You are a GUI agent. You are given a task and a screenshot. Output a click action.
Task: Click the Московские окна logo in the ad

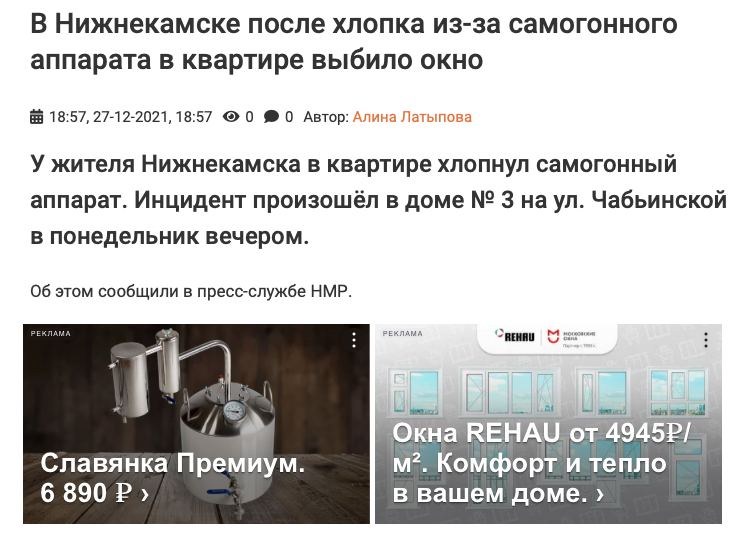point(572,338)
